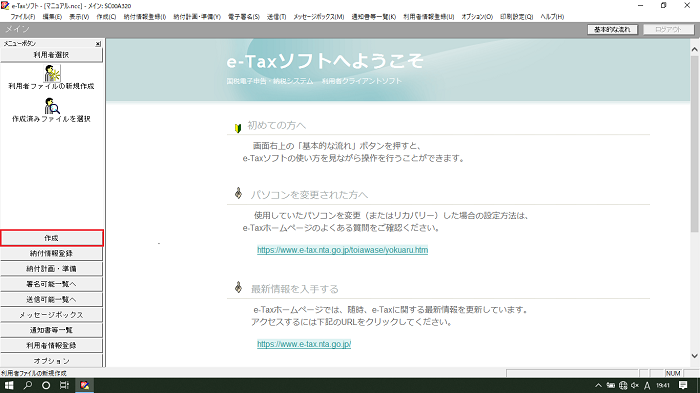Click the battery tray icon
The height and width of the screenshot is (393, 700).
[611, 385]
